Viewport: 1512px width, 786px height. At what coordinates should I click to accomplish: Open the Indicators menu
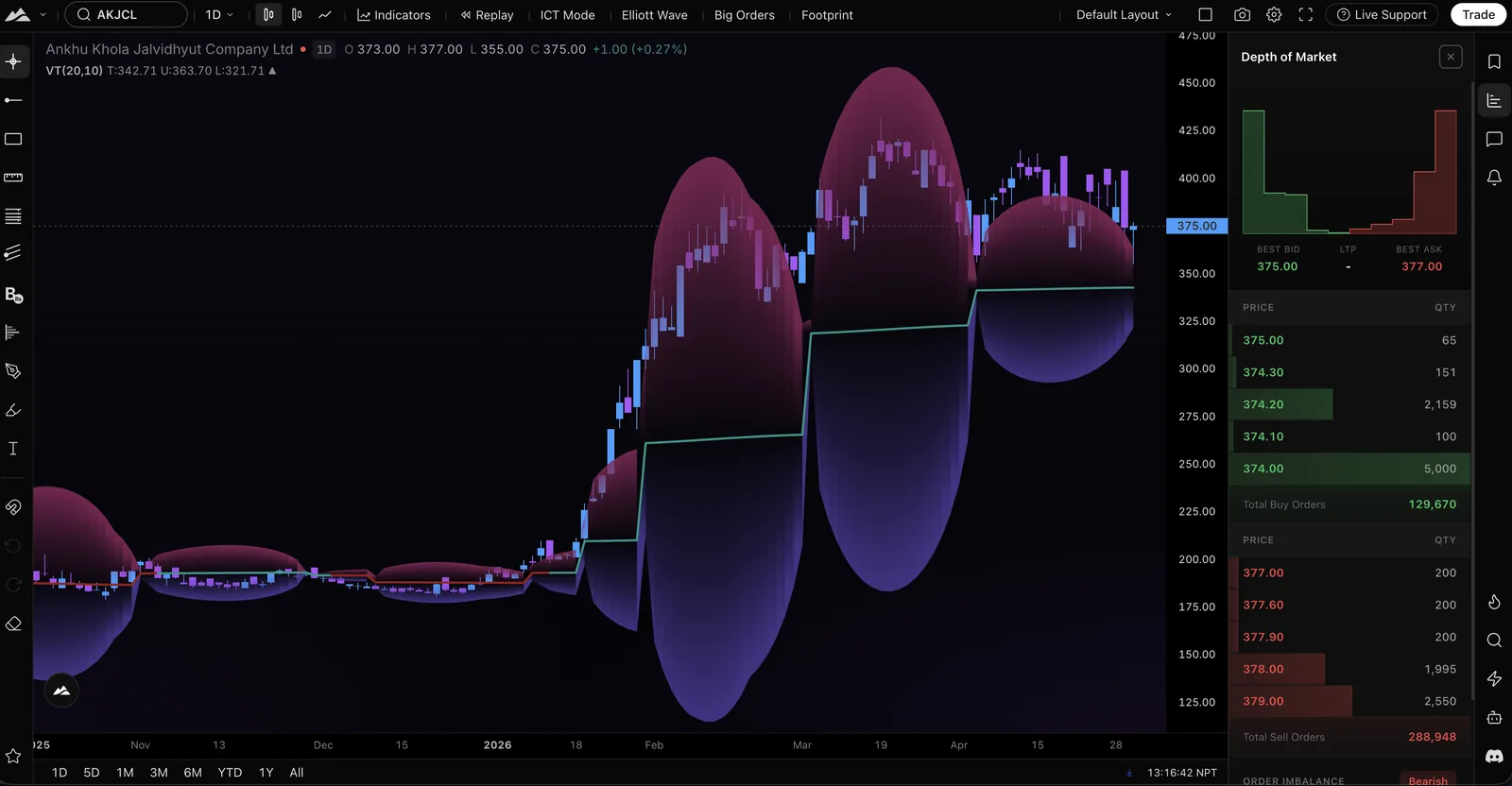[x=393, y=15]
